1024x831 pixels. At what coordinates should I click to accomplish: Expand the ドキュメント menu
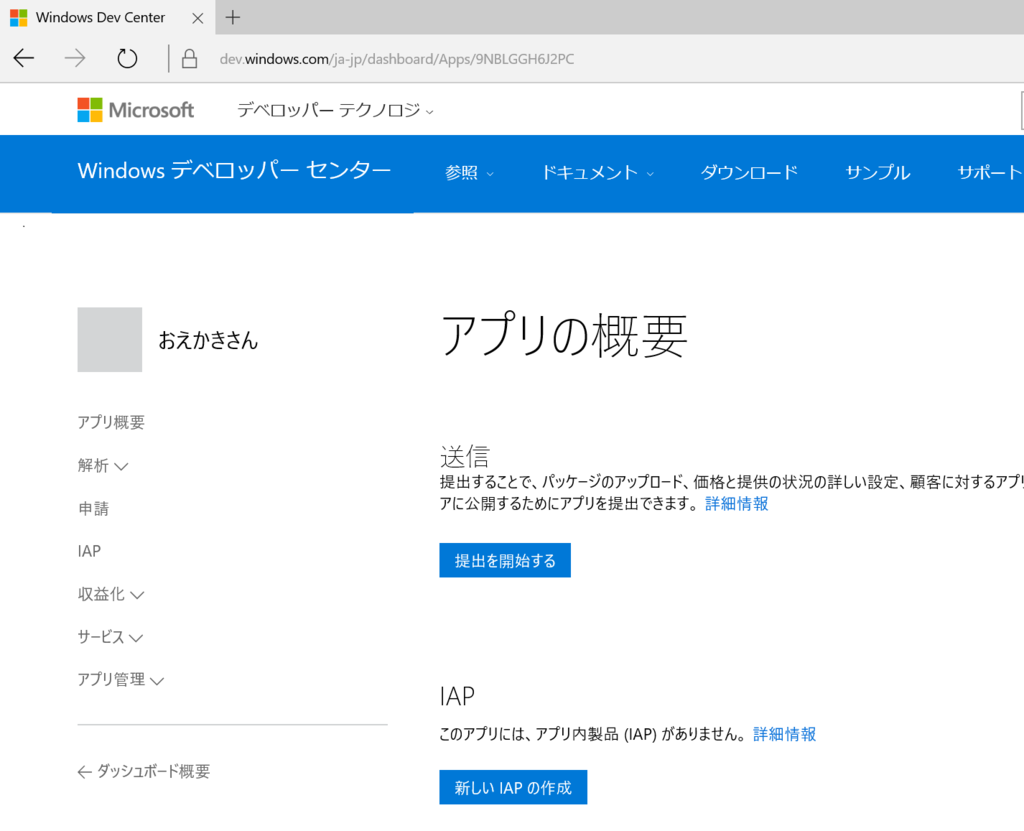click(x=598, y=172)
